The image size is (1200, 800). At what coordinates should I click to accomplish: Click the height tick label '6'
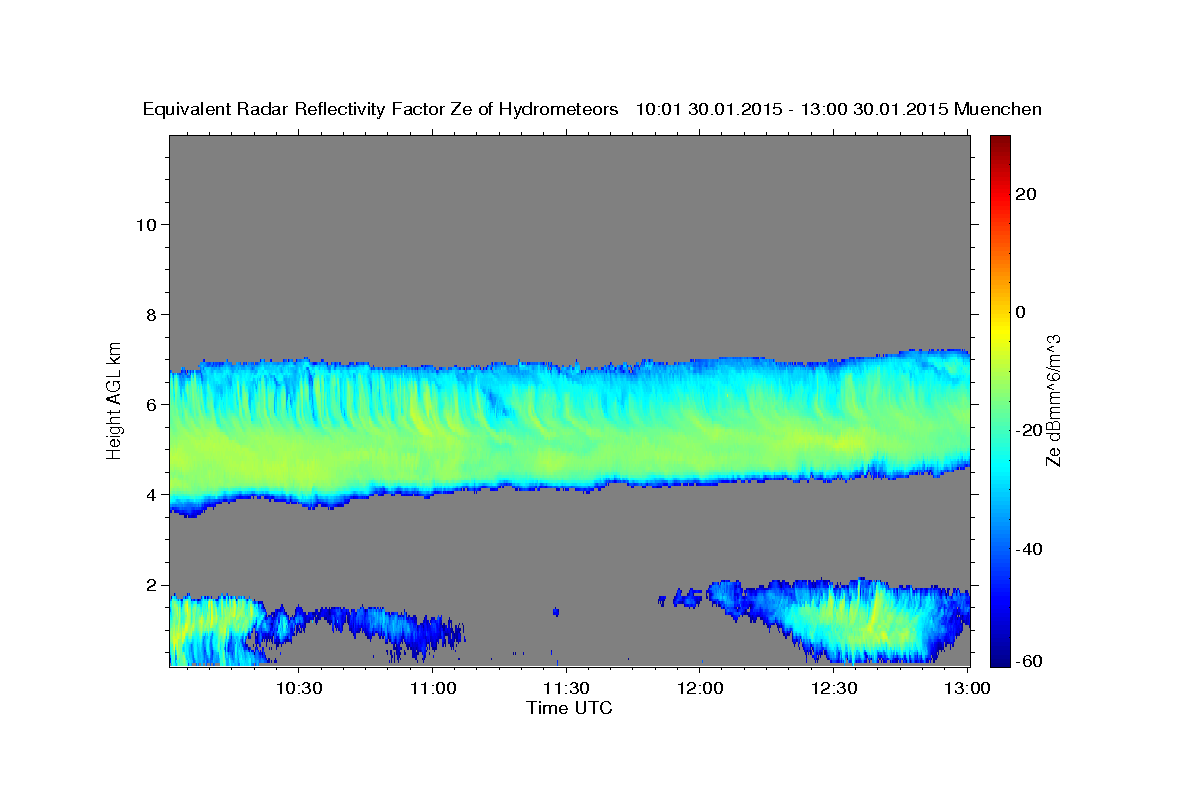tap(150, 404)
